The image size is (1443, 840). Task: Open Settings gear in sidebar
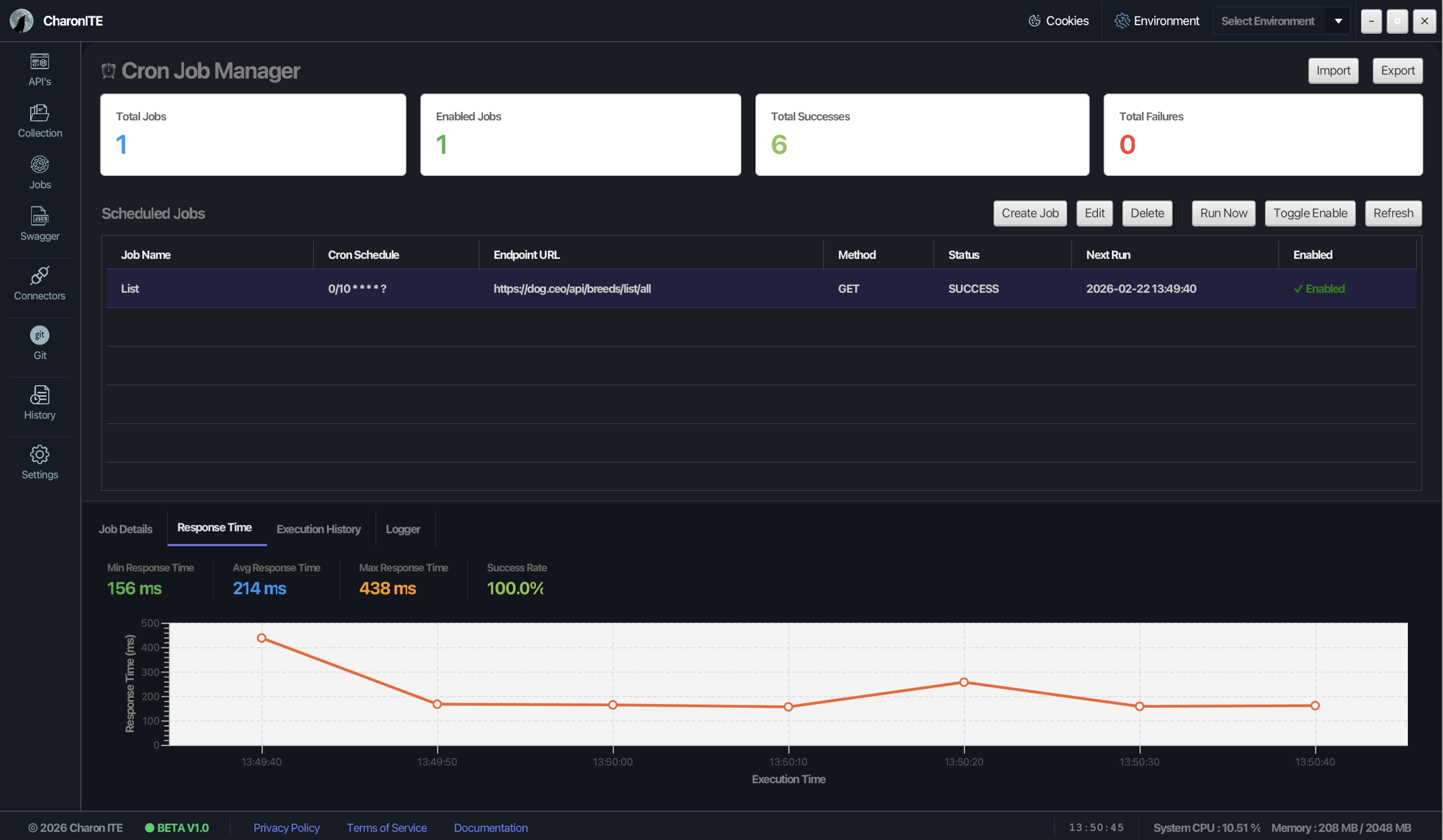pyautogui.click(x=39, y=462)
